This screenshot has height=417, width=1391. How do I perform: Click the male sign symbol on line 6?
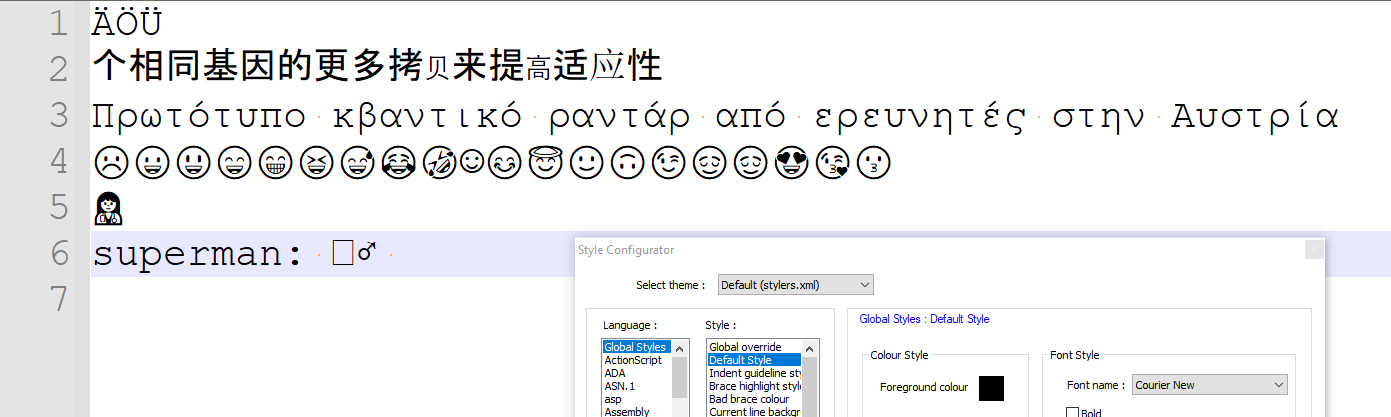(x=366, y=254)
